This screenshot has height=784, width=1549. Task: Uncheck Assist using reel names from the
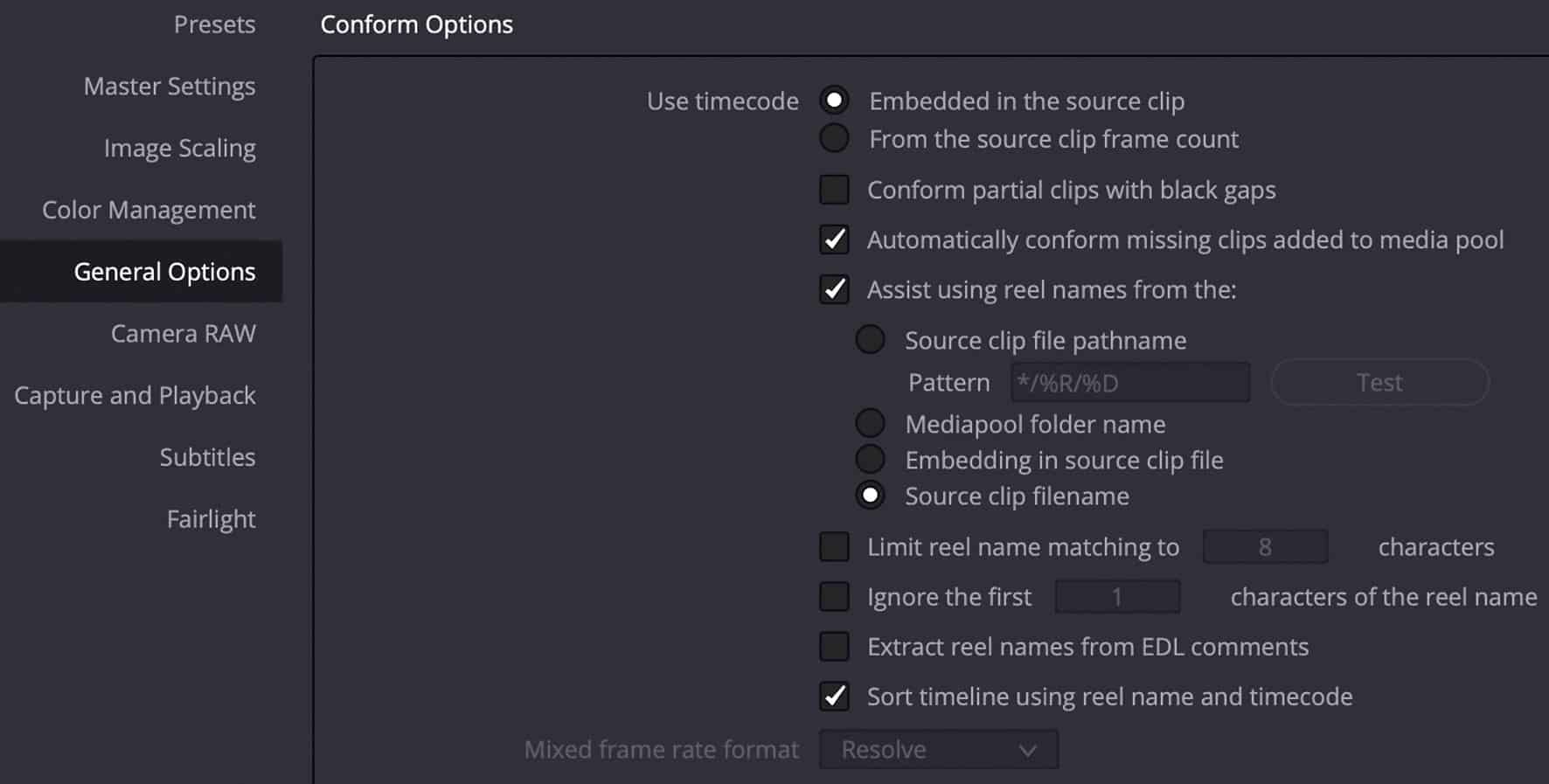[834, 289]
